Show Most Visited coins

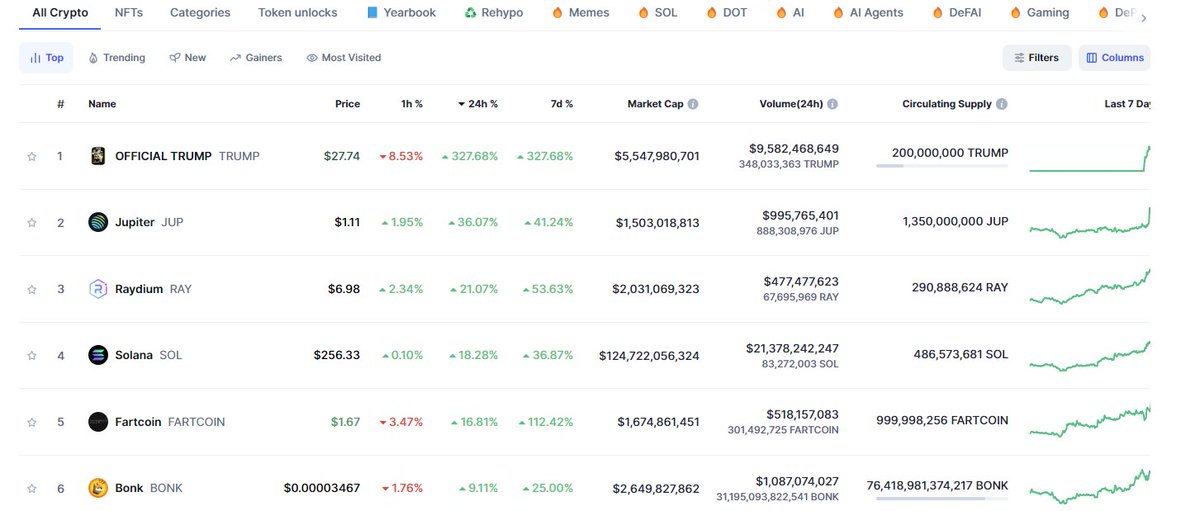[x=344, y=58]
